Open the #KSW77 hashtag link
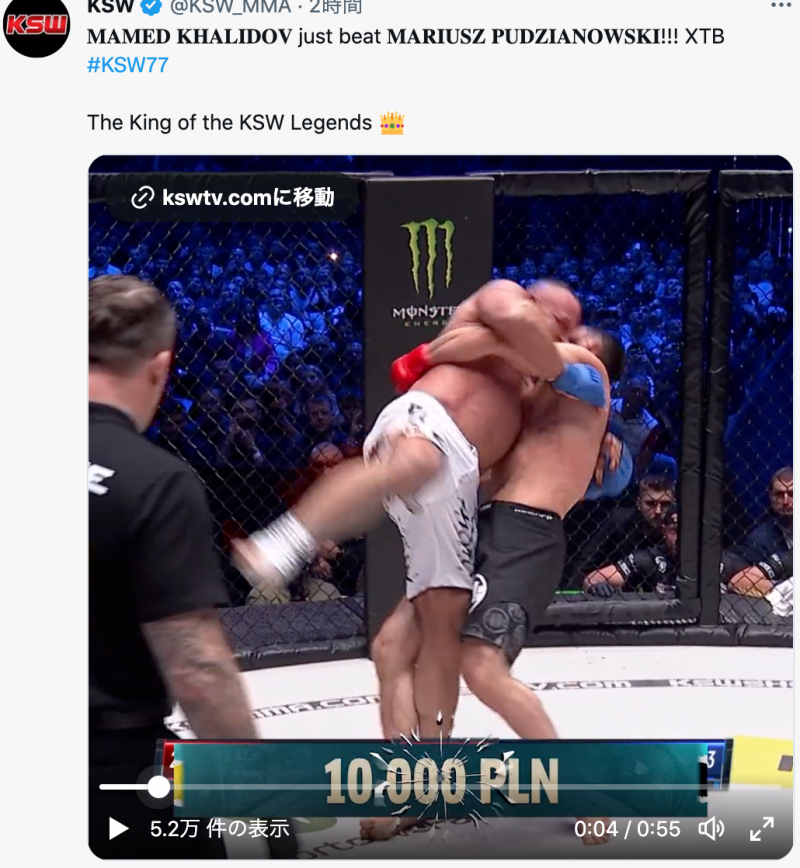Image resolution: width=800 pixels, height=868 pixels. [128, 65]
